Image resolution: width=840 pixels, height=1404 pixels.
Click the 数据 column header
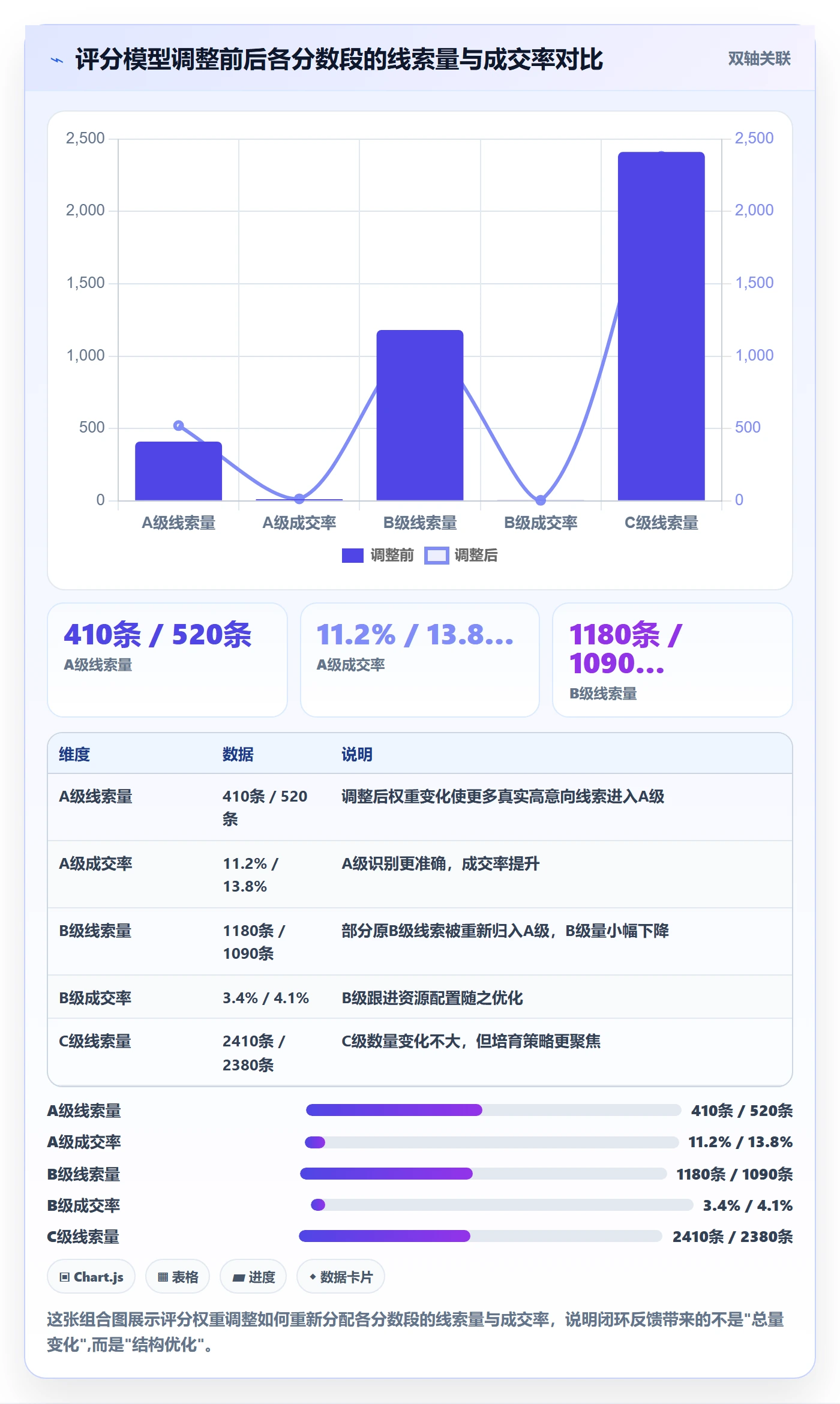238,754
